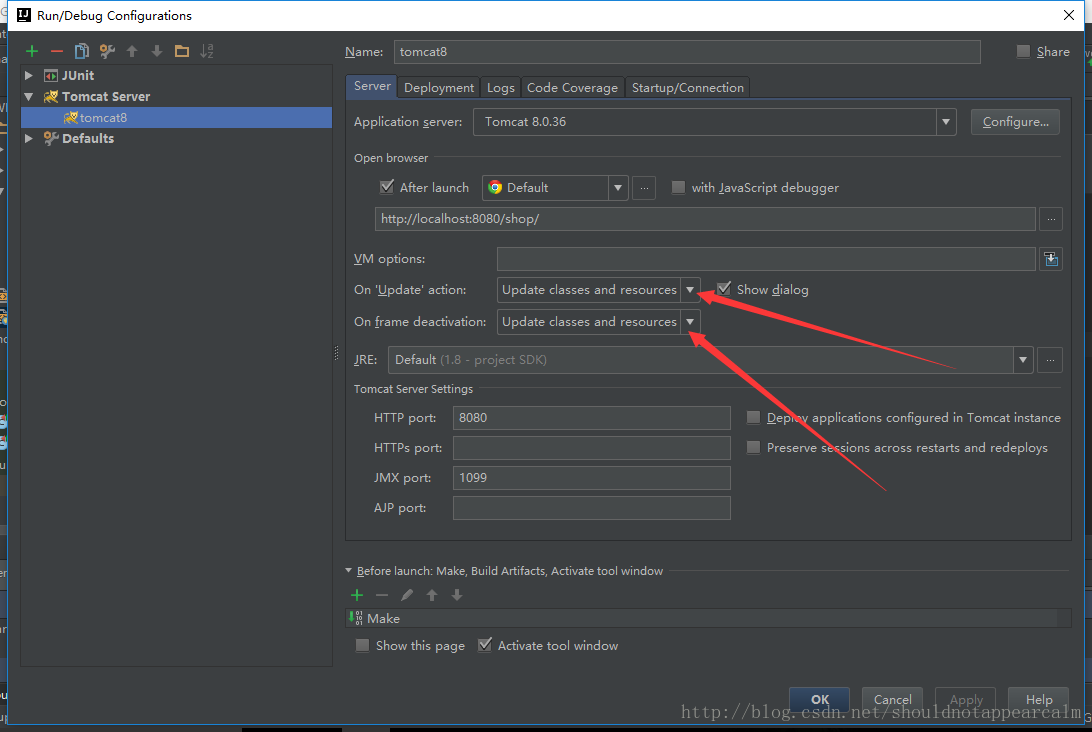The width and height of the screenshot is (1092, 732).
Task: Click the Defaults wrench icon in tree
Action: [x=51, y=138]
